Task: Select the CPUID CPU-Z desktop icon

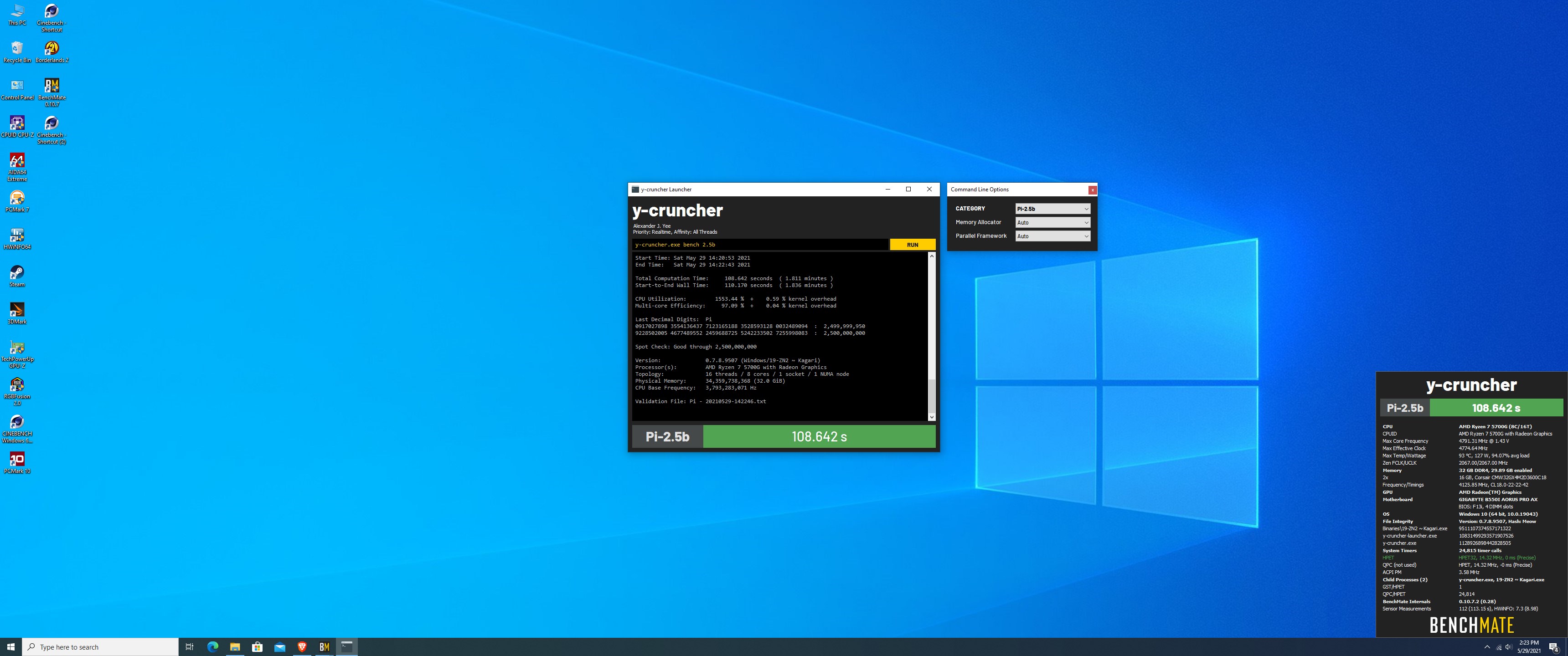Action: pos(17,127)
